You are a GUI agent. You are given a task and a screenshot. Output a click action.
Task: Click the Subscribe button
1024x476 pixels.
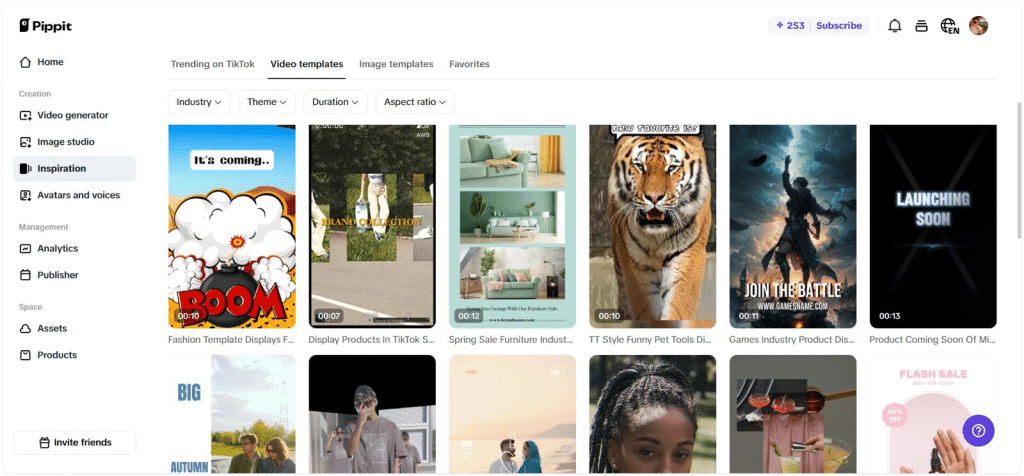pos(838,26)
